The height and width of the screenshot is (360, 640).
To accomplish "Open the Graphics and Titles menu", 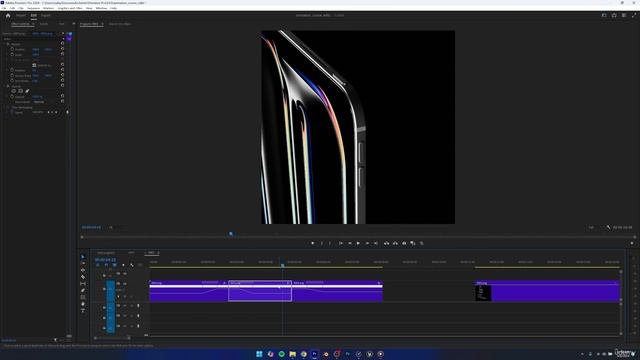I will (70, 8).
